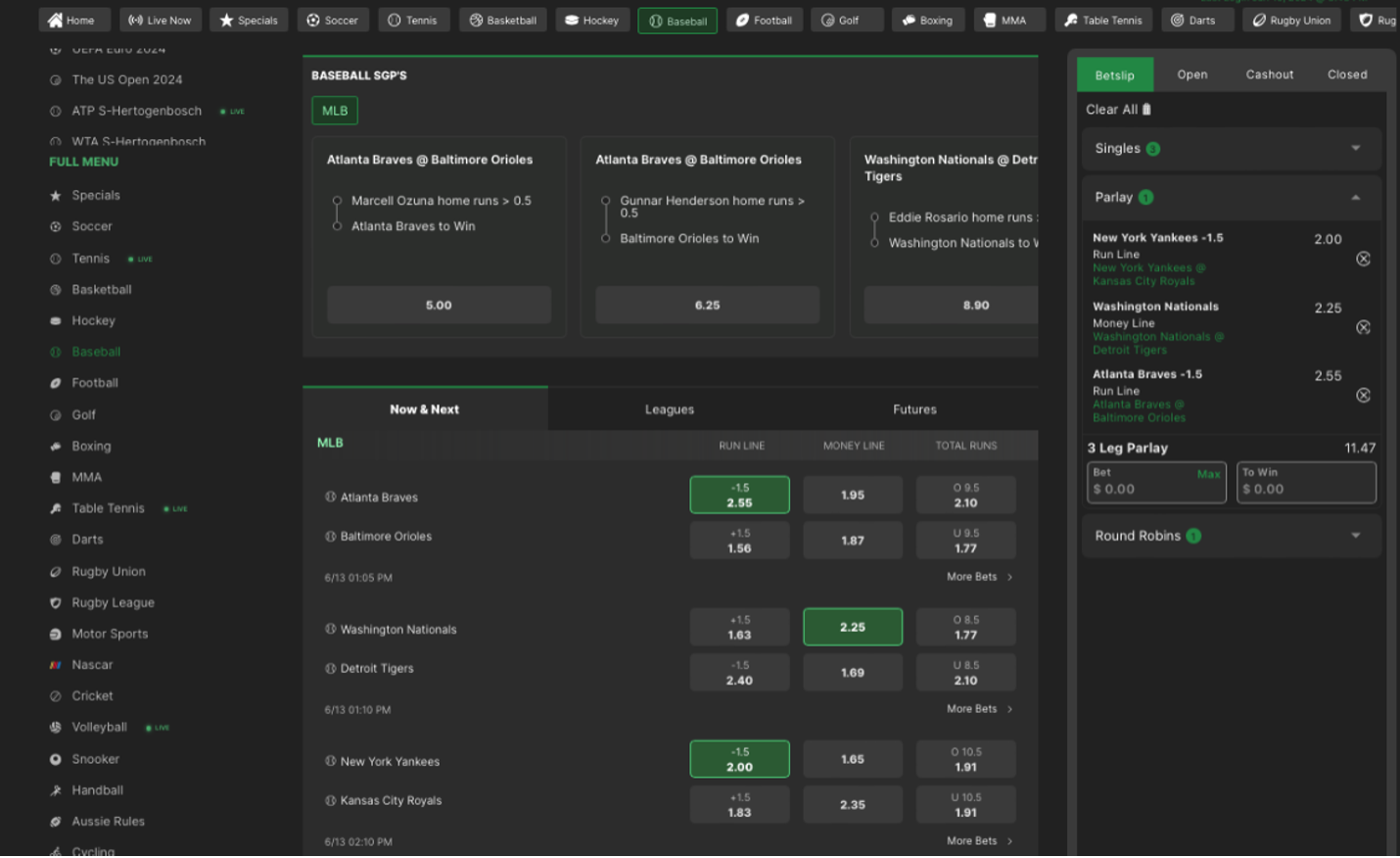Expand the Singles section
Screen dimensions: 1400x858
[1232, 149]
